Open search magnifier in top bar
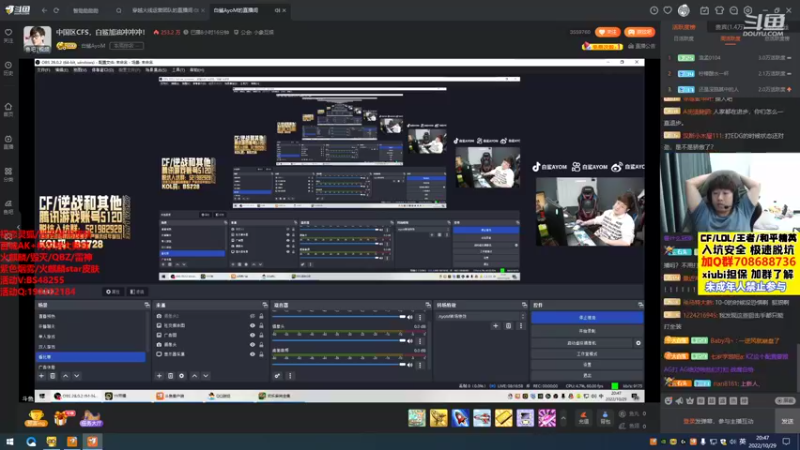Viewport: 800px width, 450px height. (118, 10)
